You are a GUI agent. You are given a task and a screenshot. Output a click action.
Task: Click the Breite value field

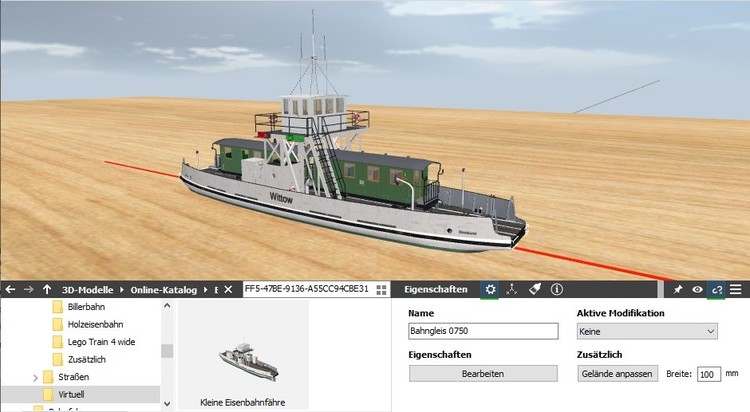[709, 374]
